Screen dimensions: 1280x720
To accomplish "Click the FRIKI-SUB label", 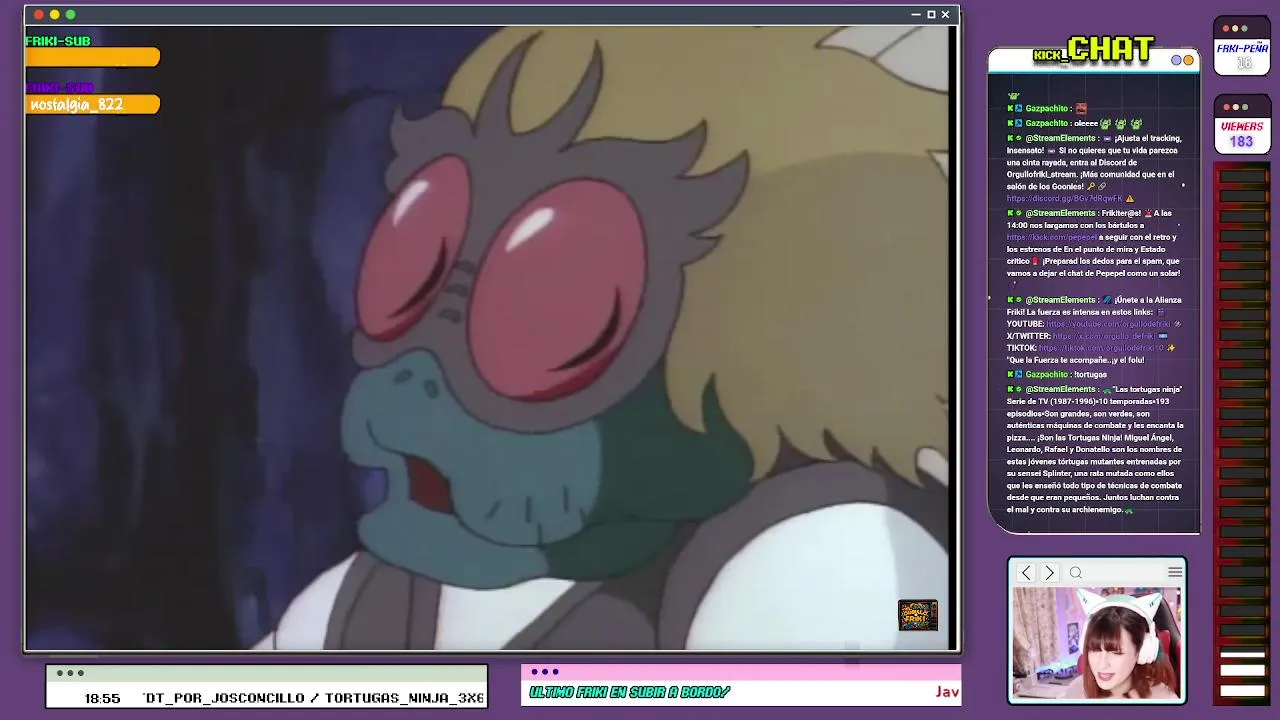I will (58, 41).
